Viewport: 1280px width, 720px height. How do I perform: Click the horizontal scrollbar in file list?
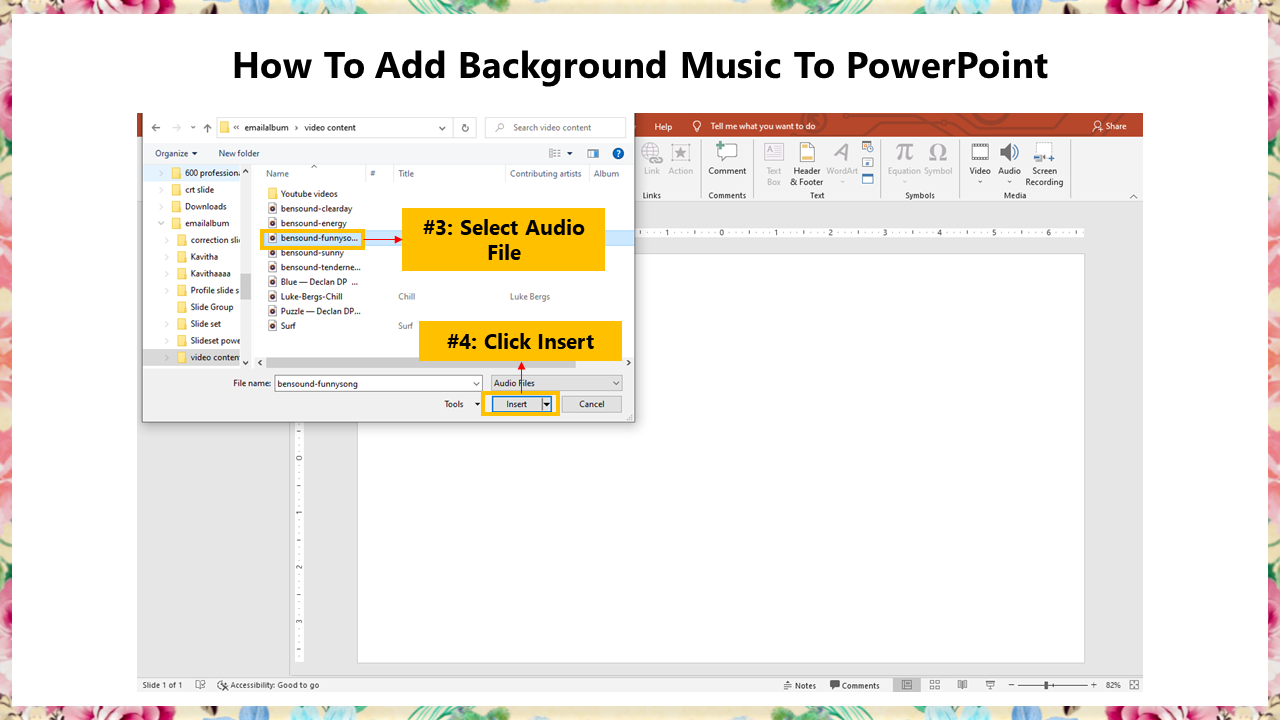tap(420, 363)
